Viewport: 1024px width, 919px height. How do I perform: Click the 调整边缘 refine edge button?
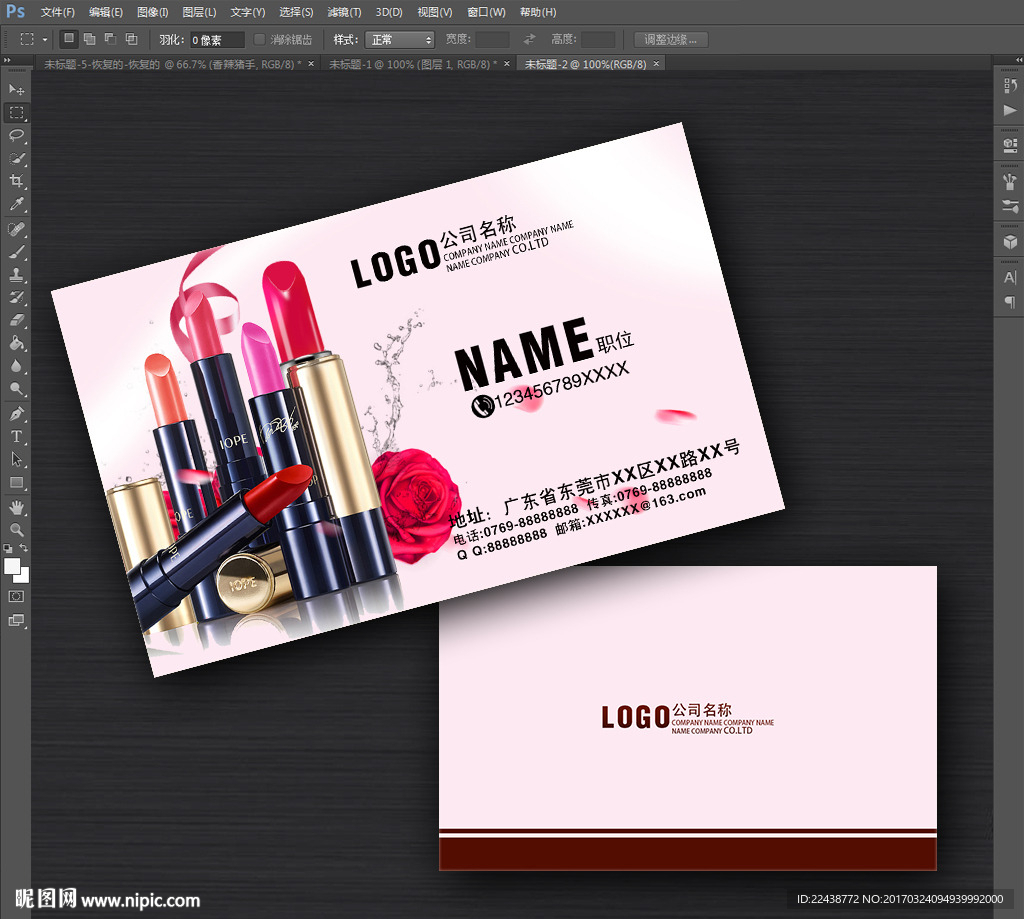click(671, 39)
